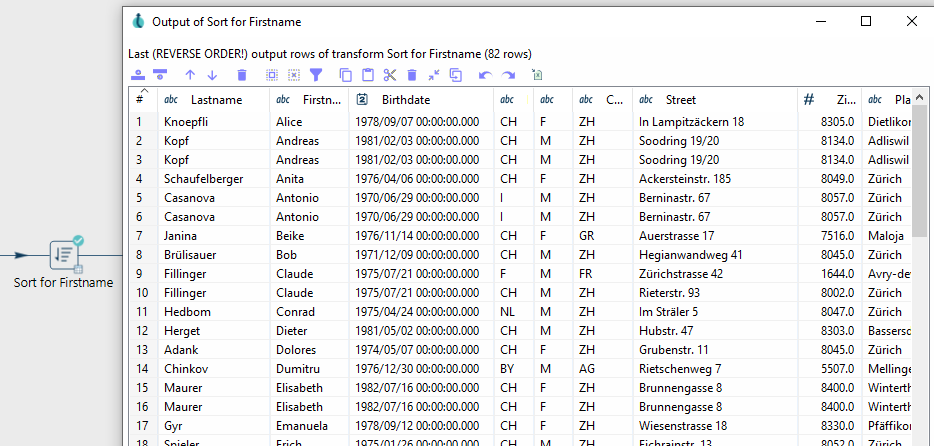Select all rows using dotted square icon
The width and height of the screenshot is (934, 446).
[x=272, y=75]
